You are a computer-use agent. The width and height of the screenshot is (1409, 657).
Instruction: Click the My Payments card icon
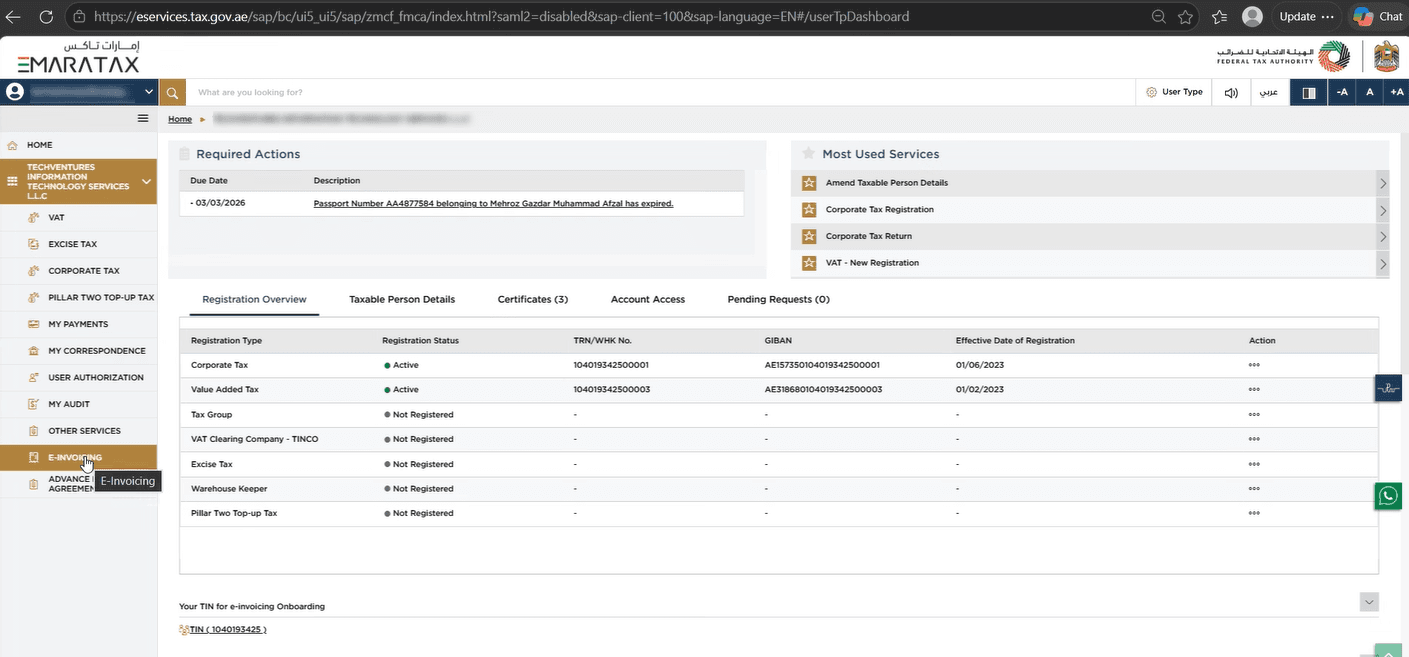click(x=33, y=324)
